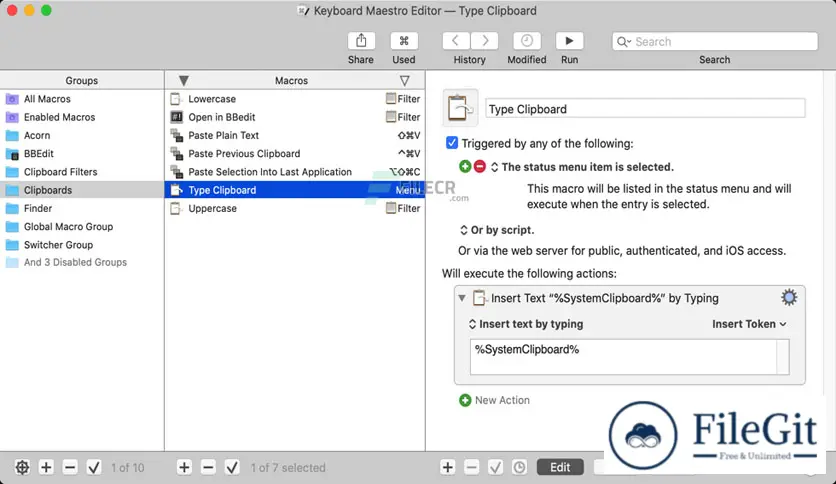836x484 pixels.
Task: Add a new macro group
Action: tap(46, 467)
